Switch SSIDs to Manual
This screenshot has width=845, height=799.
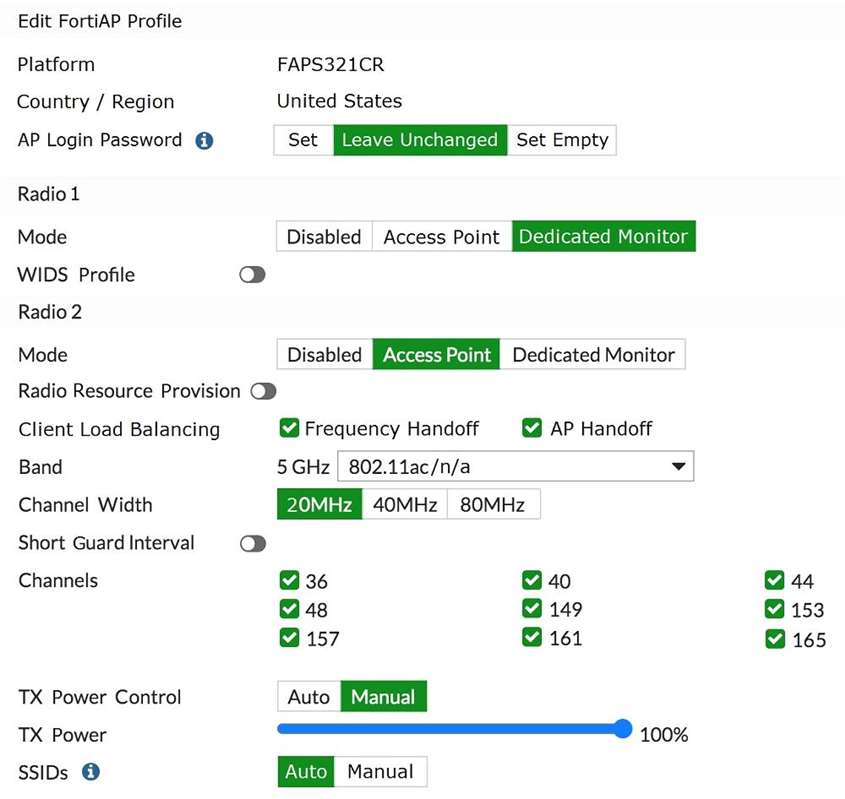pos(380,772)
